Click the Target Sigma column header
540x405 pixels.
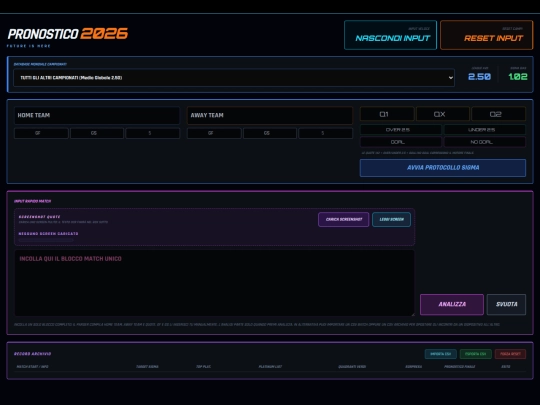tap(147, 367)
